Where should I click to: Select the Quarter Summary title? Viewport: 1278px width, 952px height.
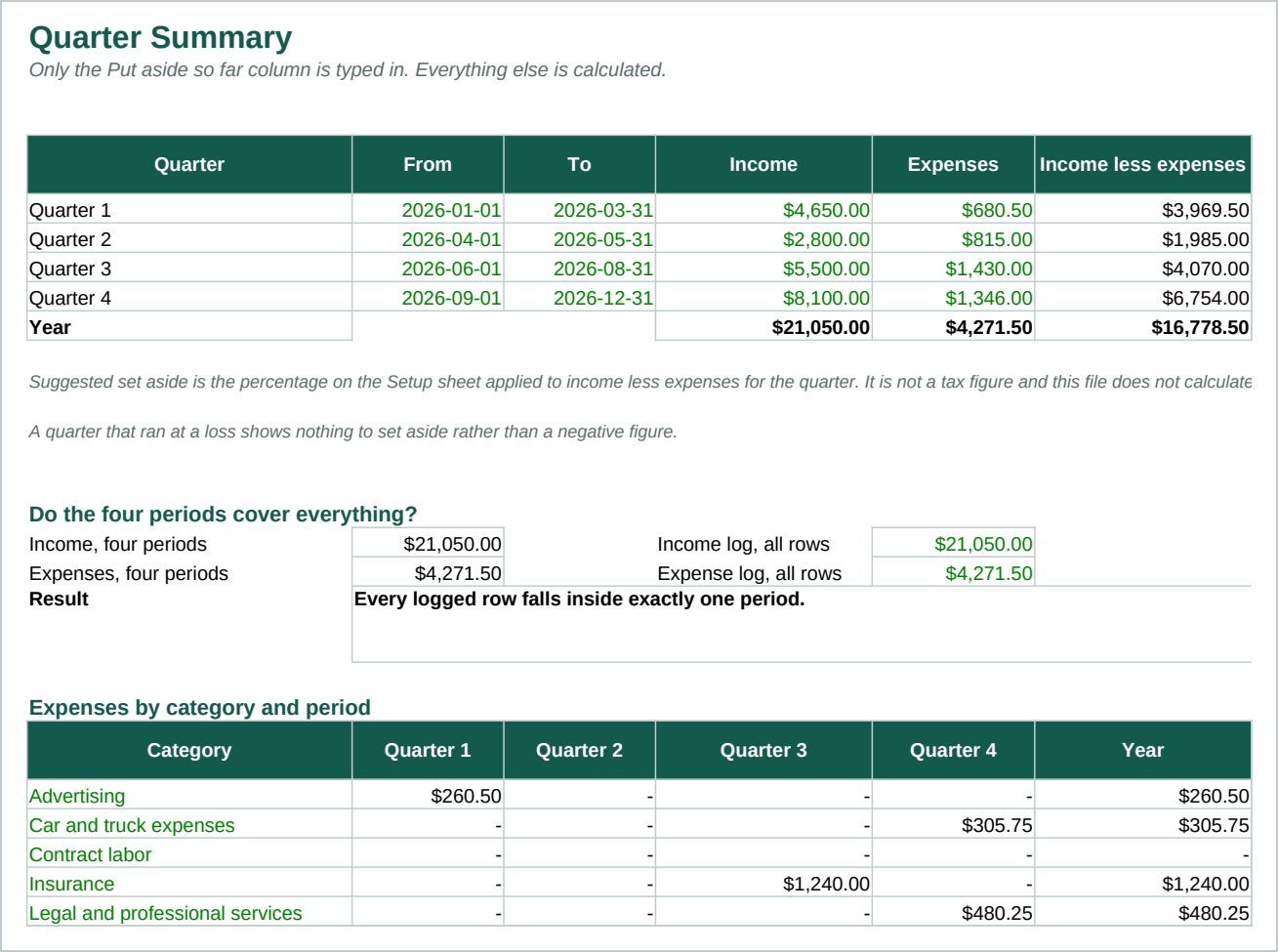coord(160,37)
